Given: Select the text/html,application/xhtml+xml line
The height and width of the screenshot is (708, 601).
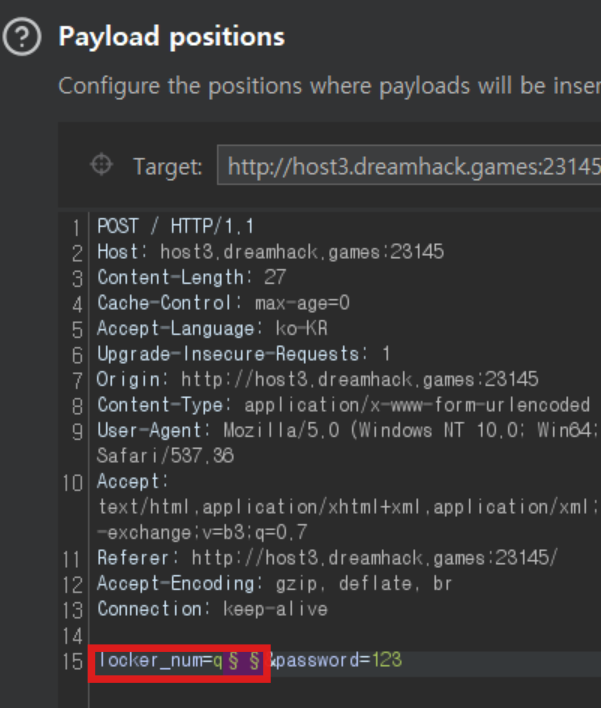Looking at the screenshot, I should [x=349, y=507].
